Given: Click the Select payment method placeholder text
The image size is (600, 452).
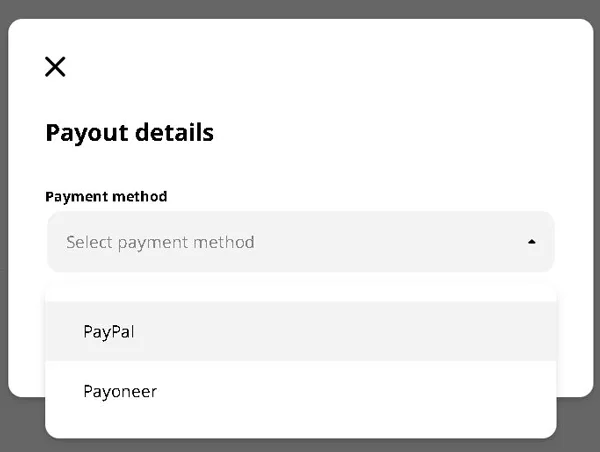Looking at the screenshot, I should pos(160,242).
